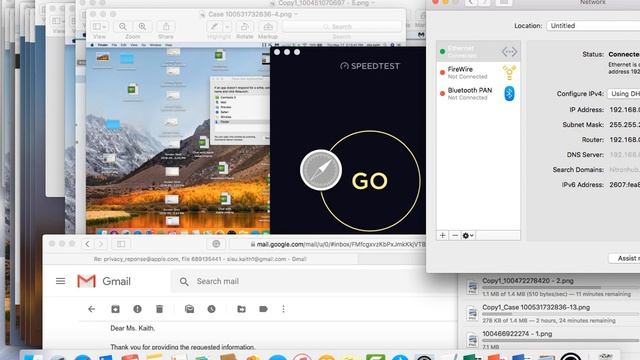Screen dimensions: 640x360
Task: Mark Gmail message as unread
Action: click(189, 309)
